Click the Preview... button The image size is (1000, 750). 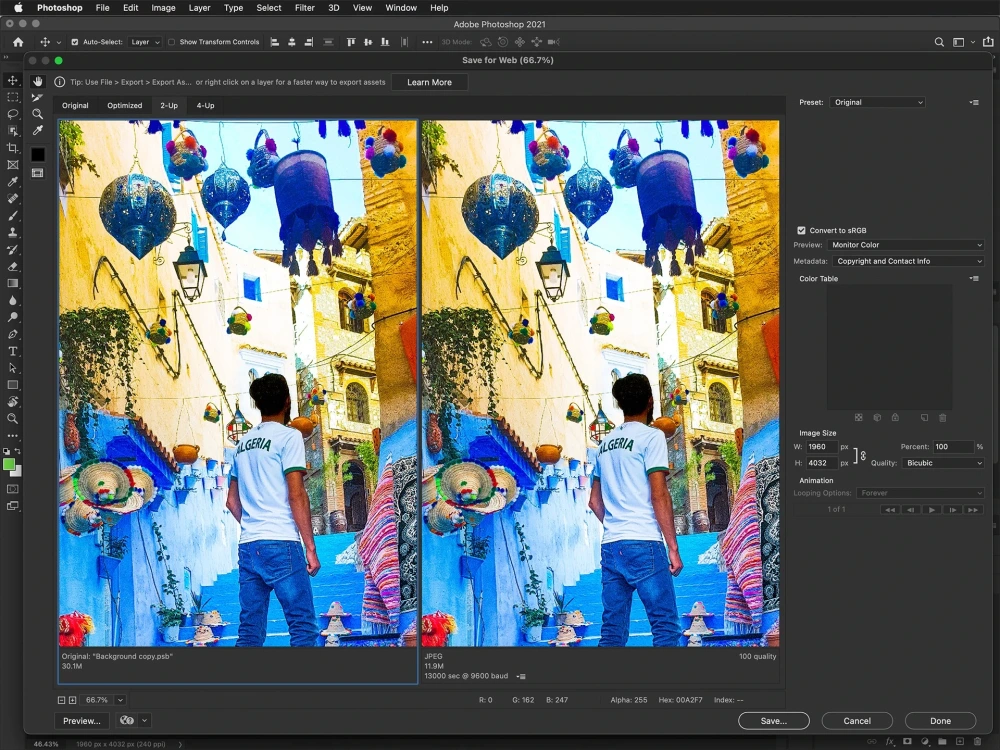(x=82, y=721)
